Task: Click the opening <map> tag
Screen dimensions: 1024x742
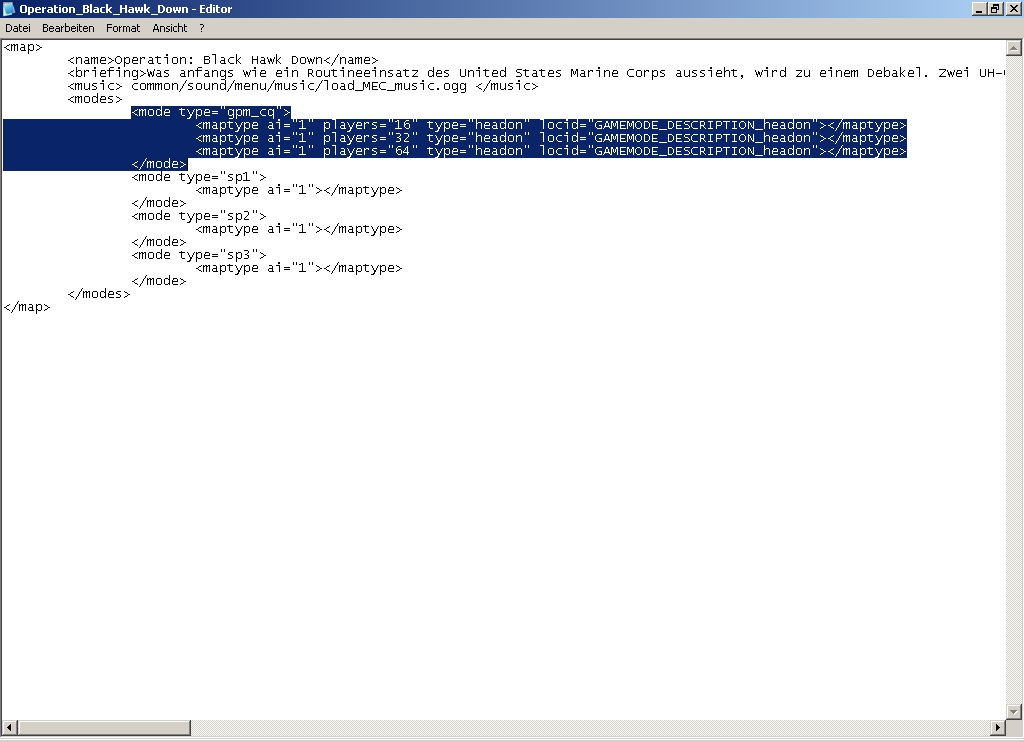Action: coord(23,47)
